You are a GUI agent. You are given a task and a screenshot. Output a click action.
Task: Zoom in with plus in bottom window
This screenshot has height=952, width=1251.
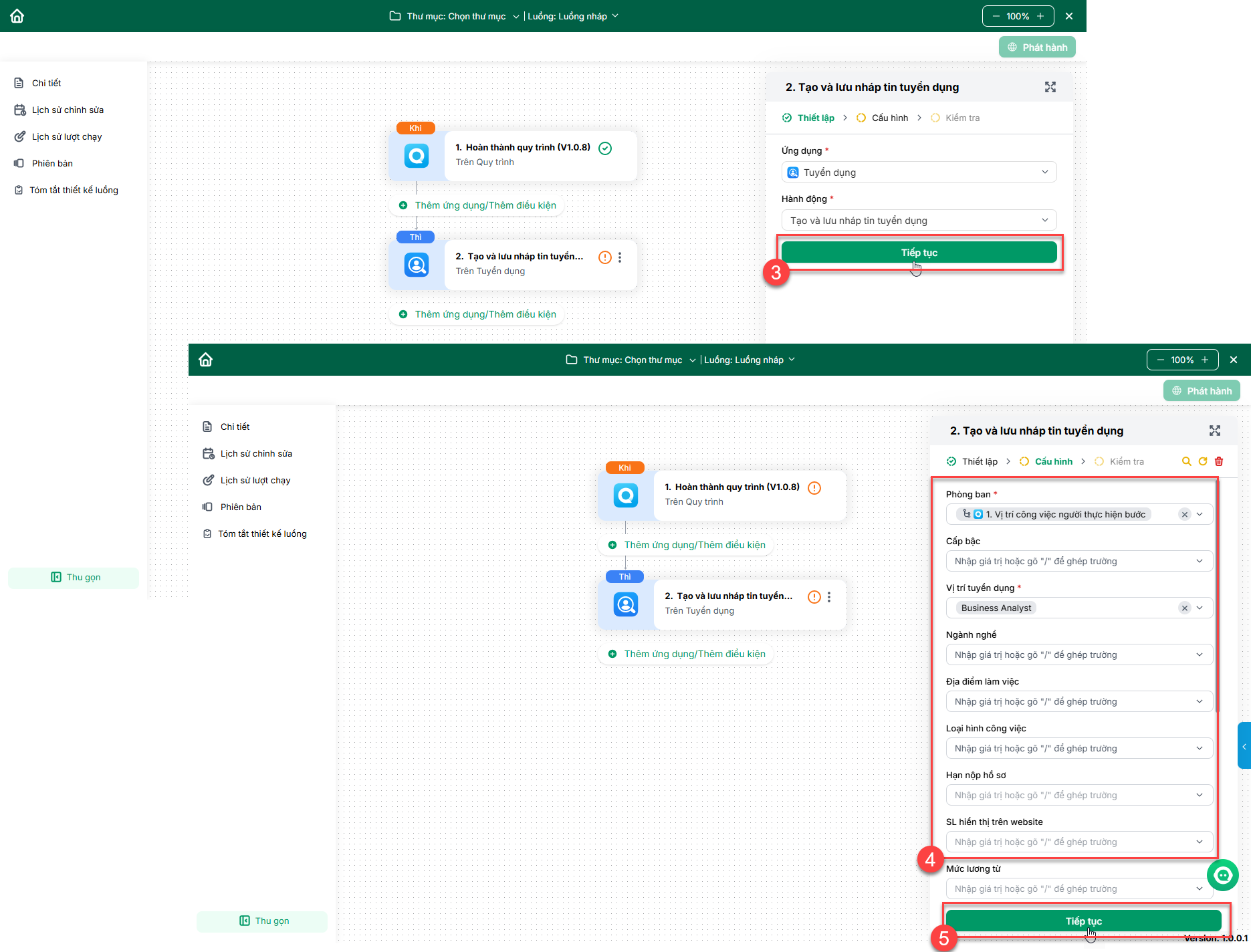1205,360
